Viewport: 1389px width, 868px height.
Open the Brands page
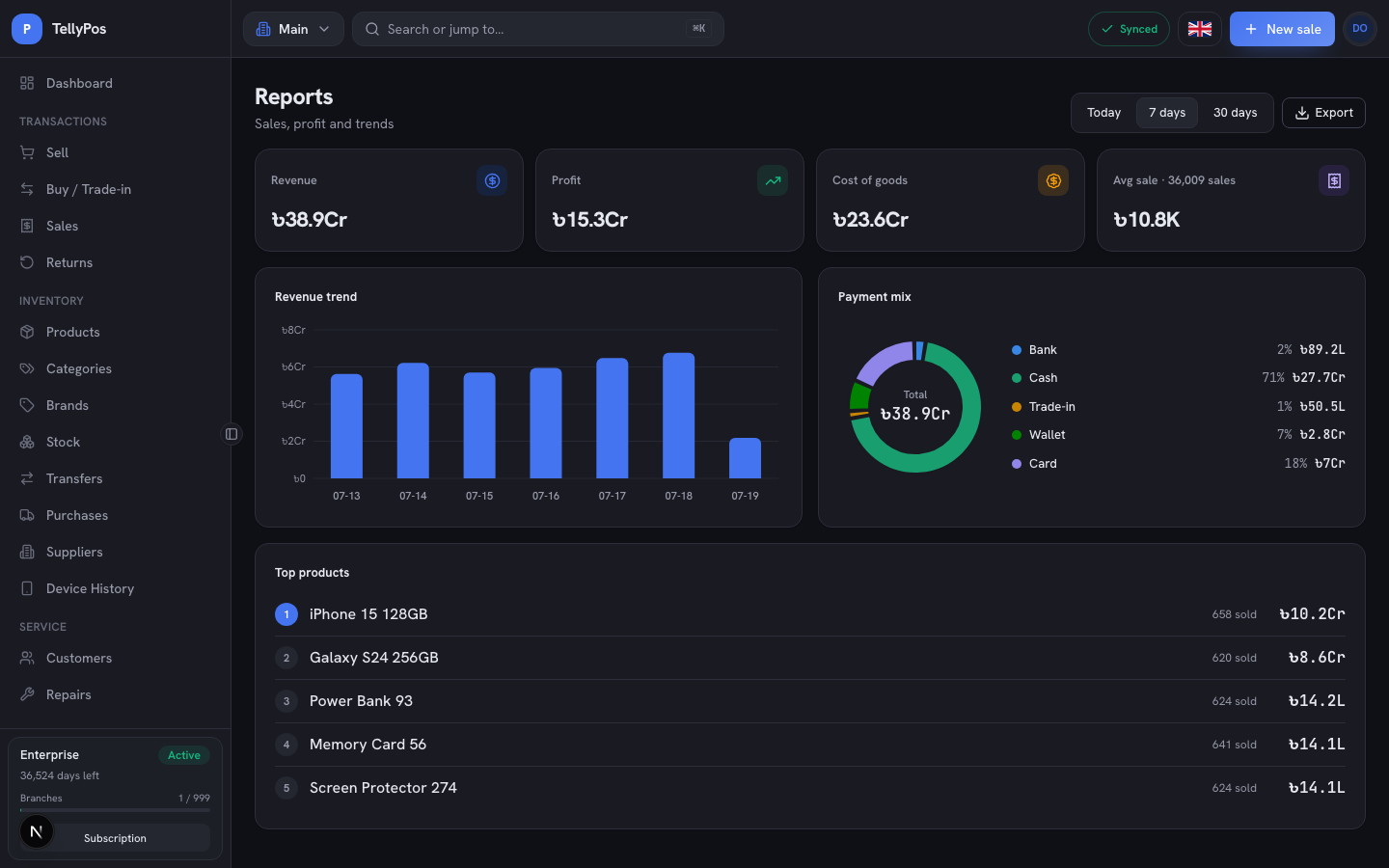[x=115, y=405]
